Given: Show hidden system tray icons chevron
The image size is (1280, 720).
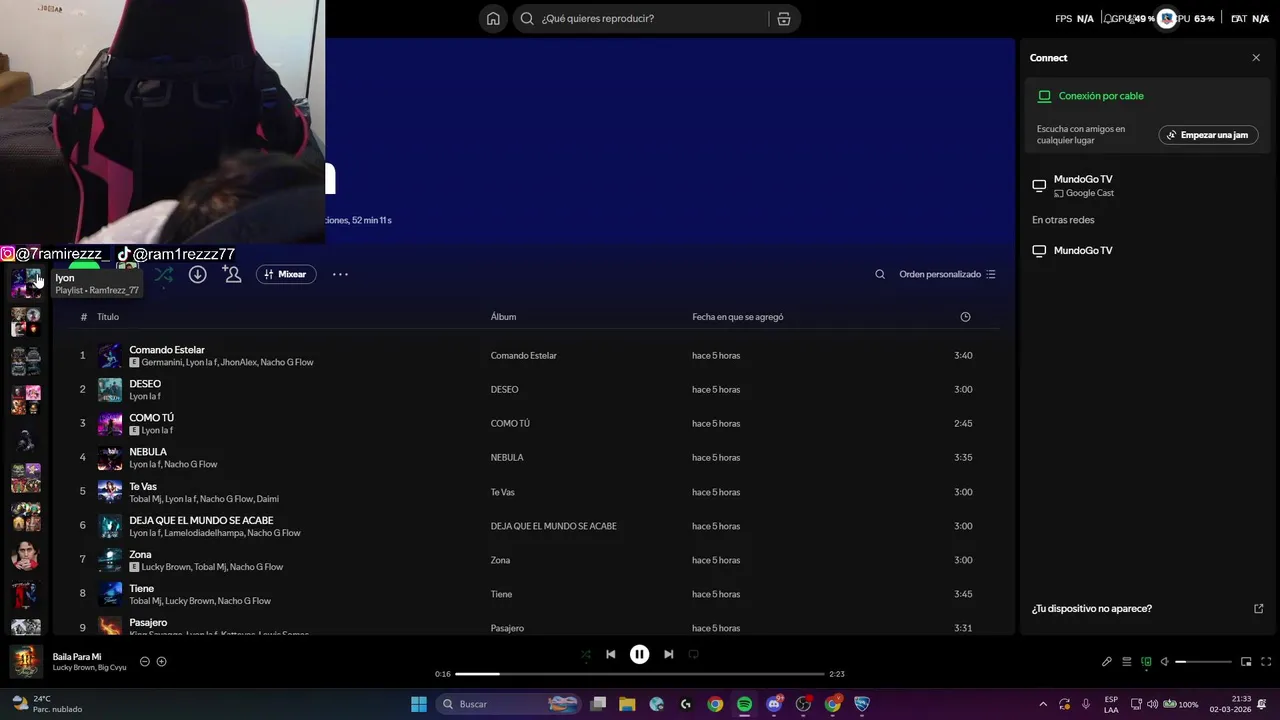Looking at the screenshot, I should tap(1043, 704).
